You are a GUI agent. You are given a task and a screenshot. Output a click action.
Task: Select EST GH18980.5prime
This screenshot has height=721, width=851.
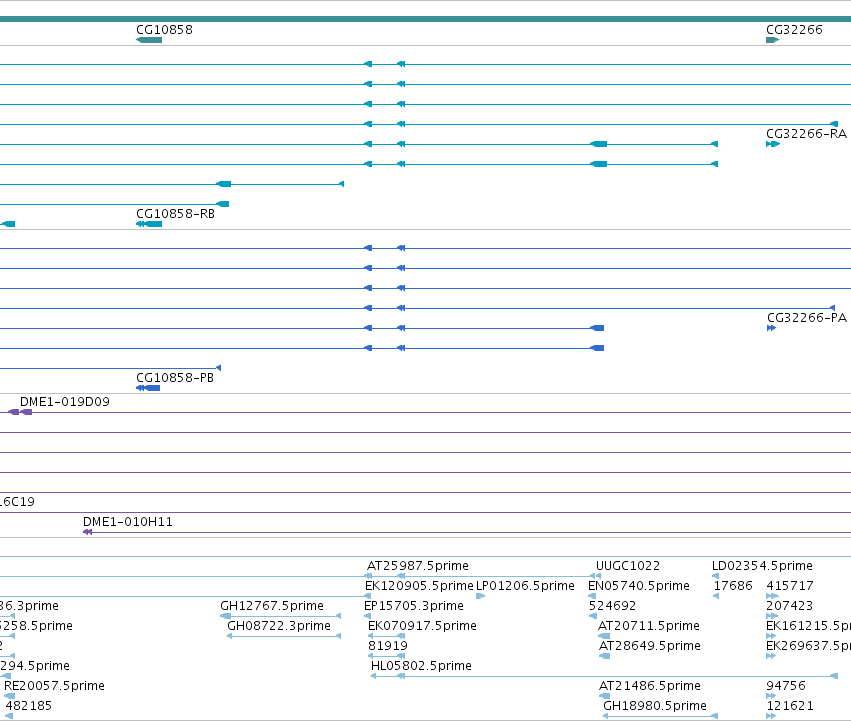[x=655, y=706]
